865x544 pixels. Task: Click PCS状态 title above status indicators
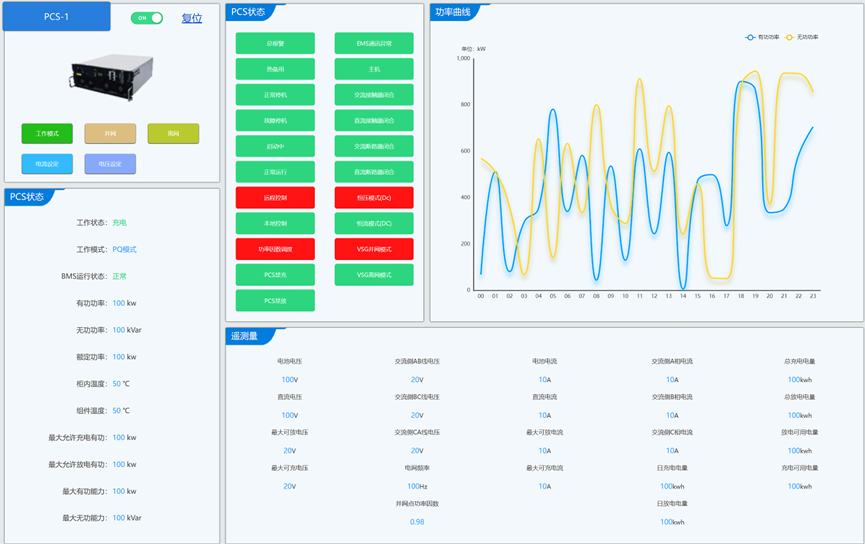tap(248, 12)
